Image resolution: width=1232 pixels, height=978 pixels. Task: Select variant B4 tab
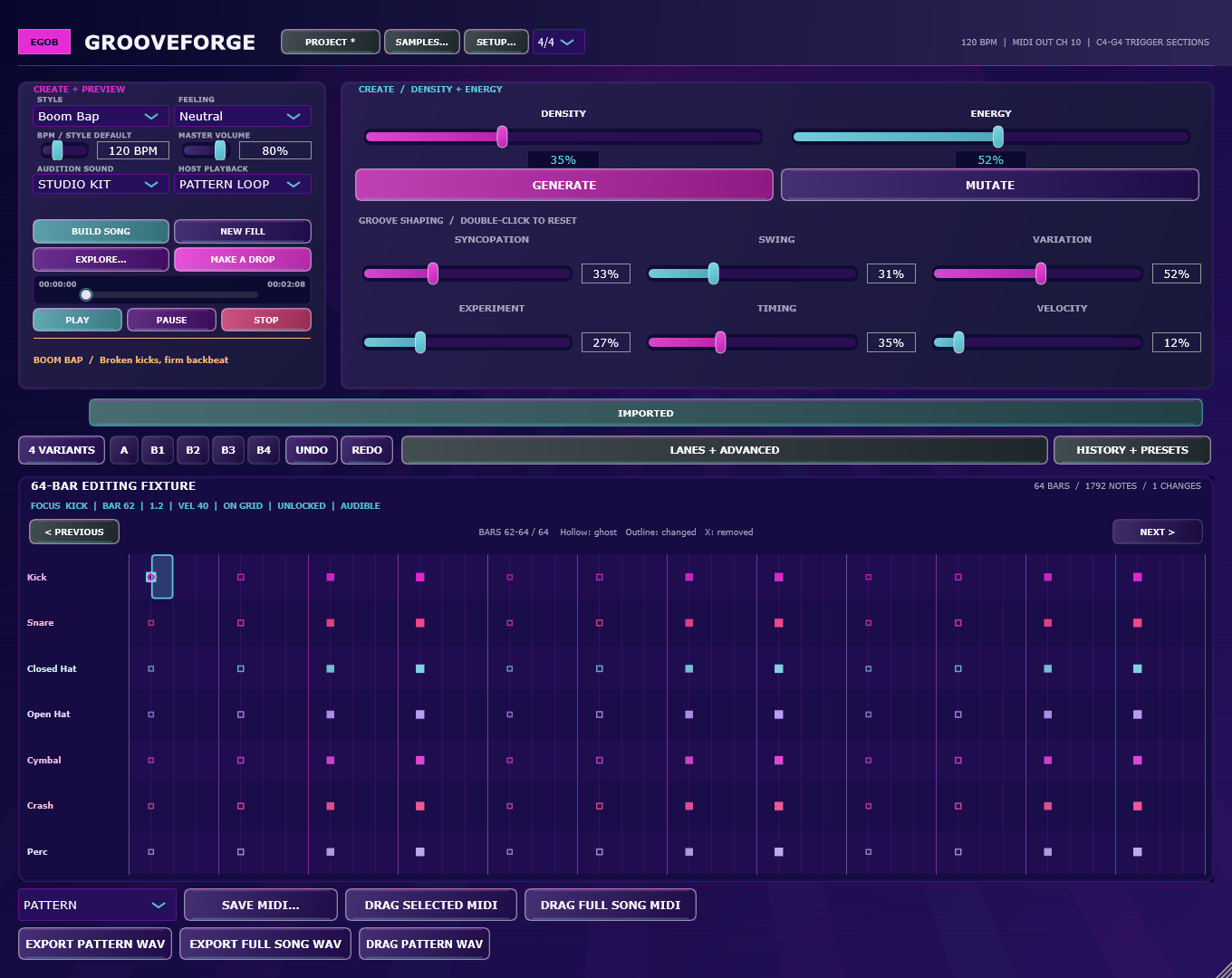point(264,450)
